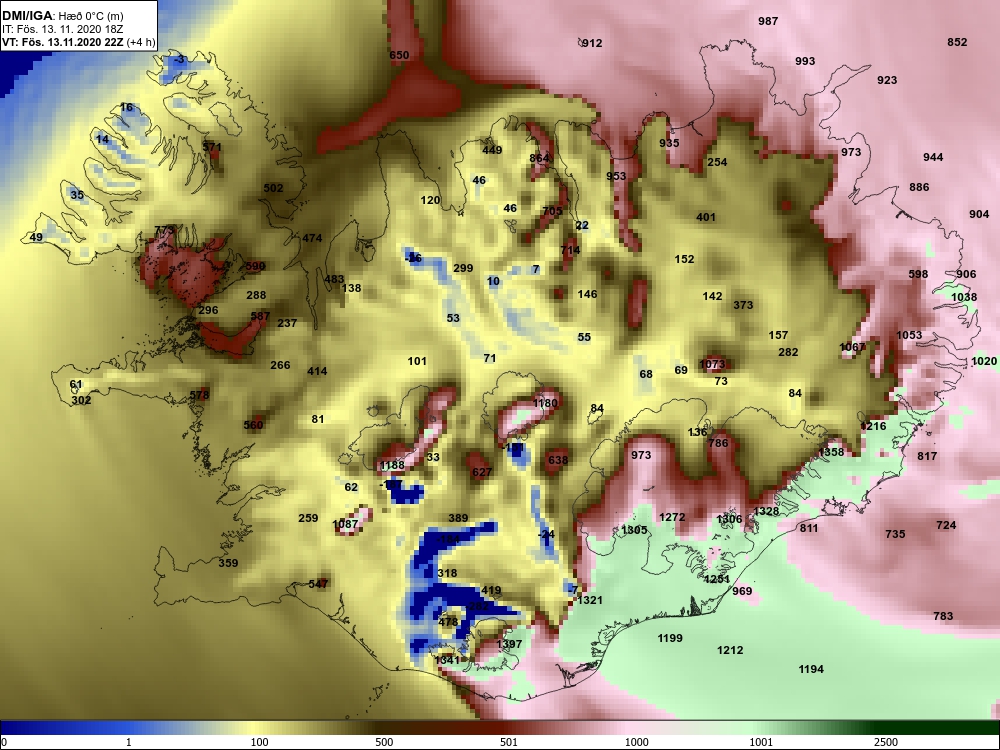Click the legend label '2500'
1000x750 pixels.
tap(886, 742)
